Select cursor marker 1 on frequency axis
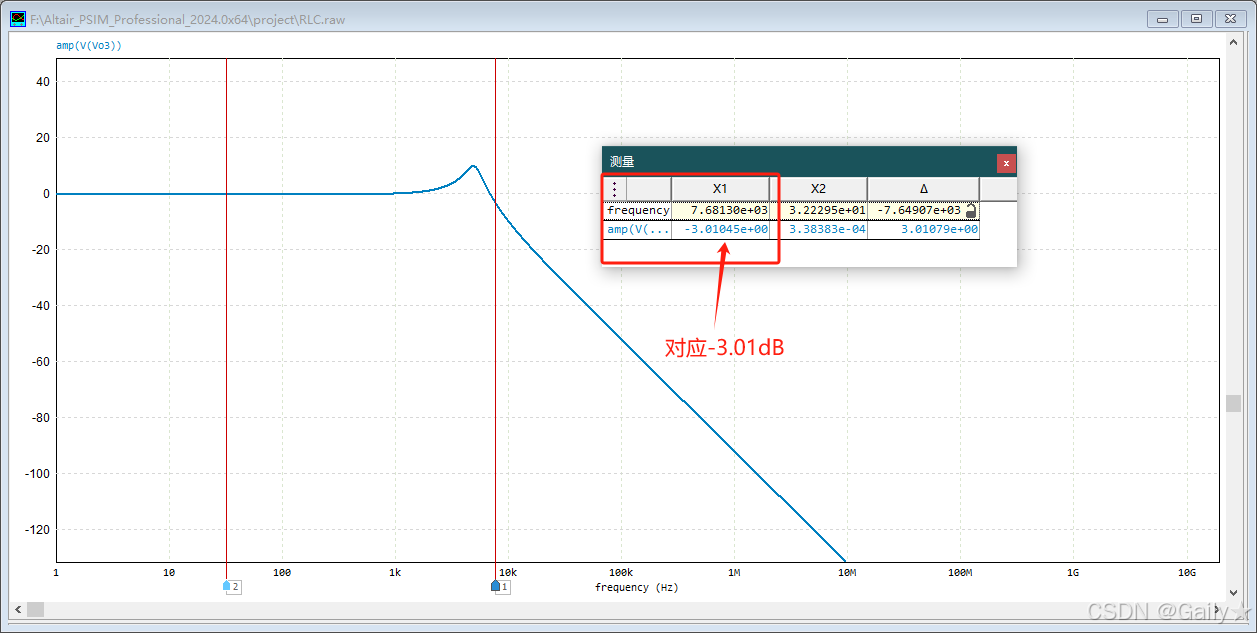 501,587
